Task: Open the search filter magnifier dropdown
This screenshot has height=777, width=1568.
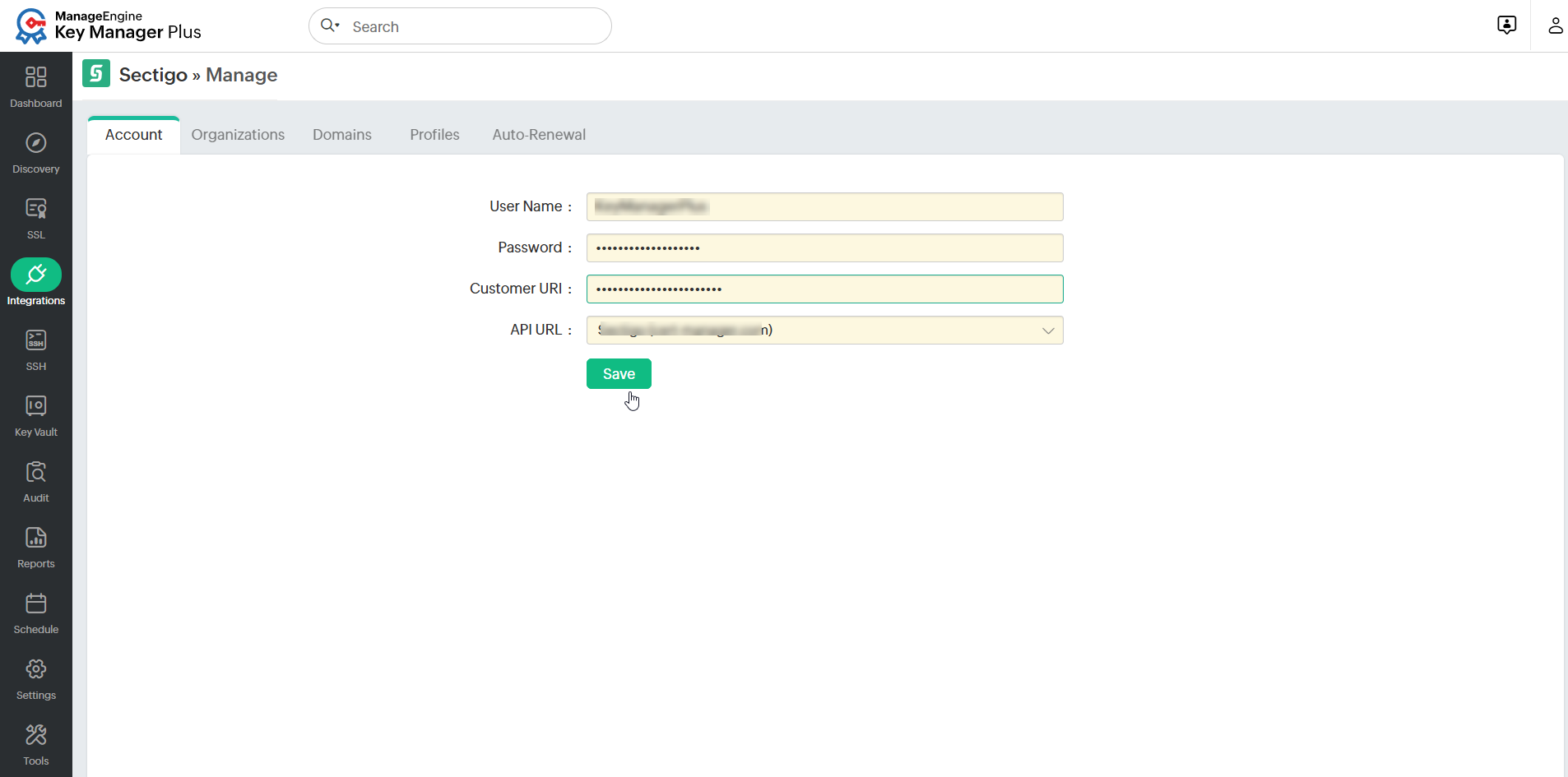Action: pyautogui.click(x=331, y=25)
